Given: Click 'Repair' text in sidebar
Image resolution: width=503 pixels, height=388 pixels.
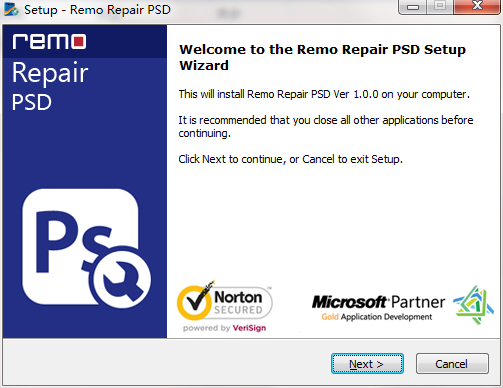Looking at the screenshot, I should [x=50, y=73].
